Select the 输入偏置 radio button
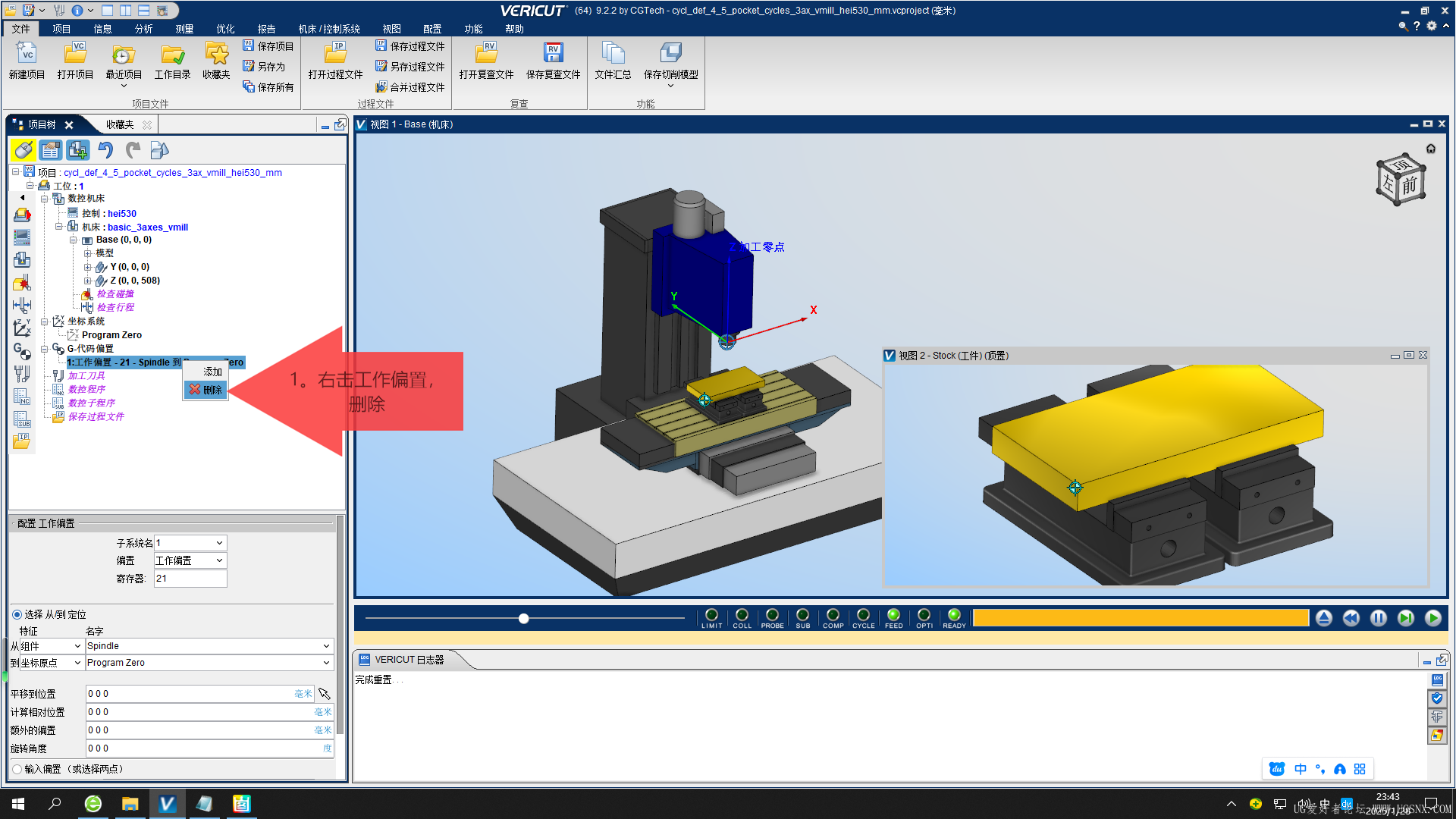This screenshot has height=819, width=1456. [17, 769]
